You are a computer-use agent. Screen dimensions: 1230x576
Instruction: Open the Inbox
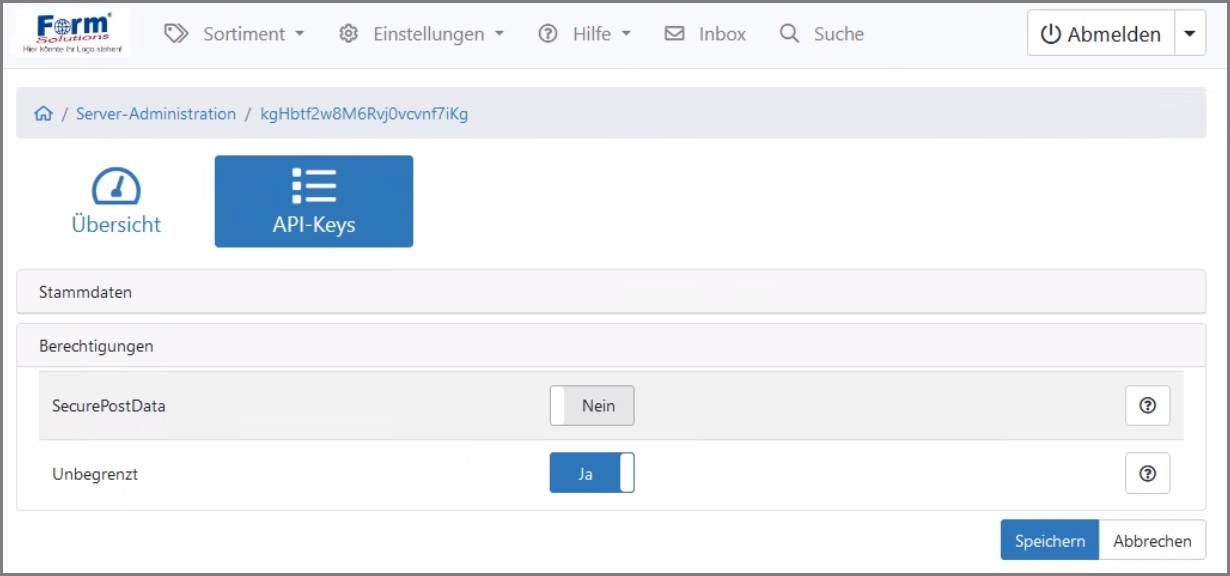[705, 34]
